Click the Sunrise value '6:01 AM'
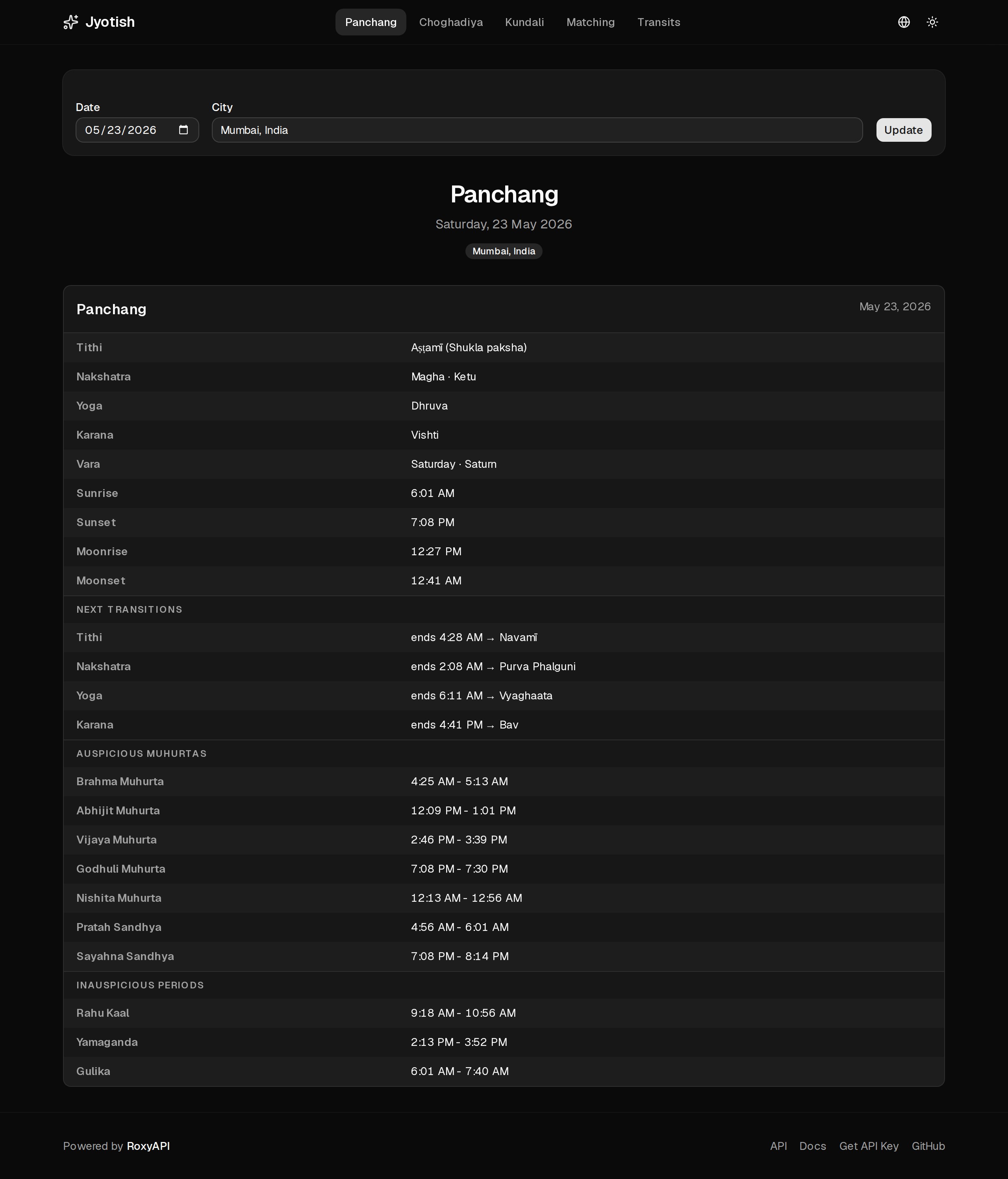 click(x=432, y=493)
